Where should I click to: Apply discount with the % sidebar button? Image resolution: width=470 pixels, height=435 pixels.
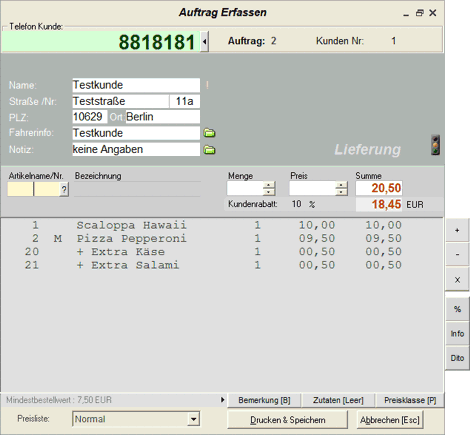[x=457, y=309]
